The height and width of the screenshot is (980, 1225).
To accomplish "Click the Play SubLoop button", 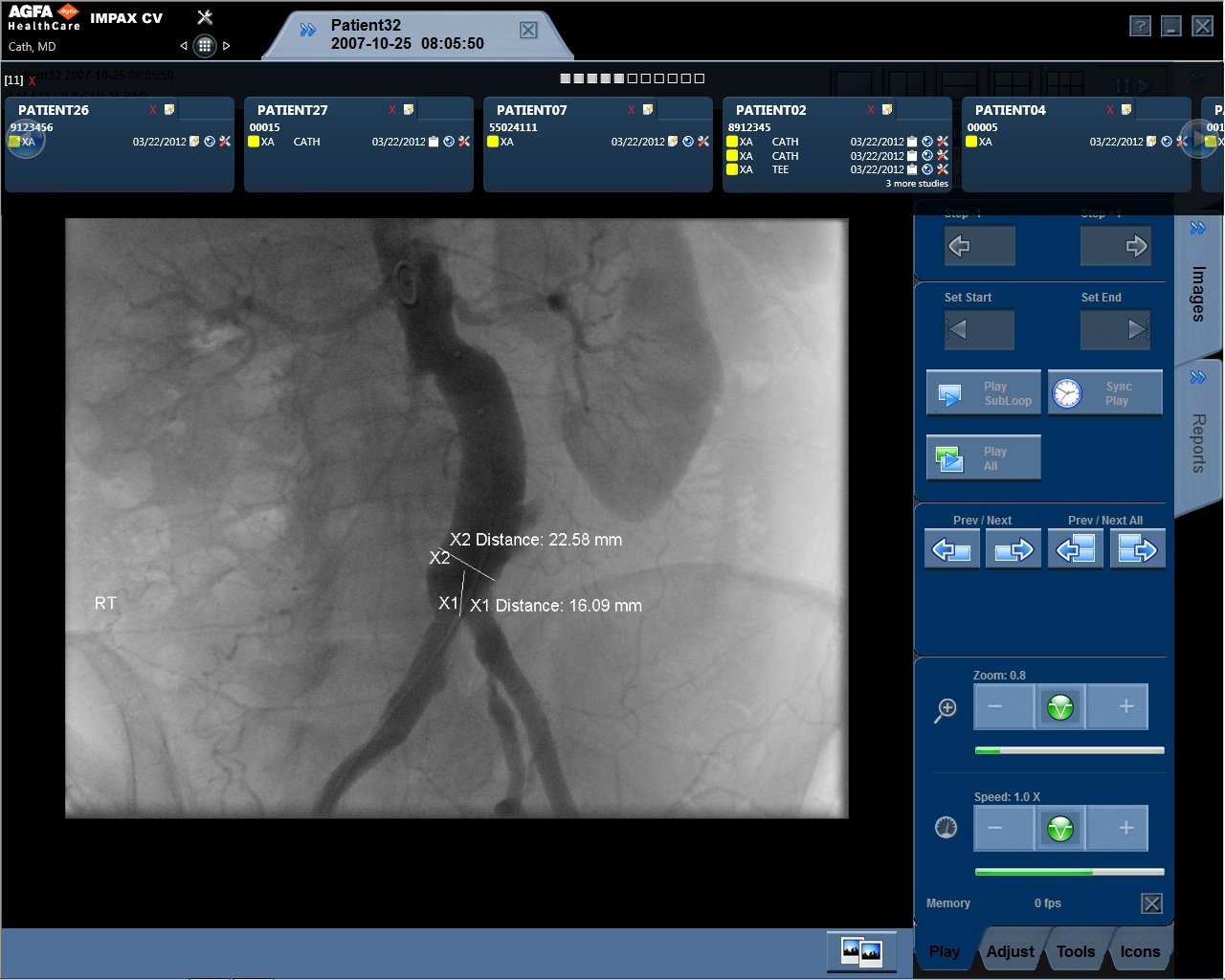I will pos(983,393).
